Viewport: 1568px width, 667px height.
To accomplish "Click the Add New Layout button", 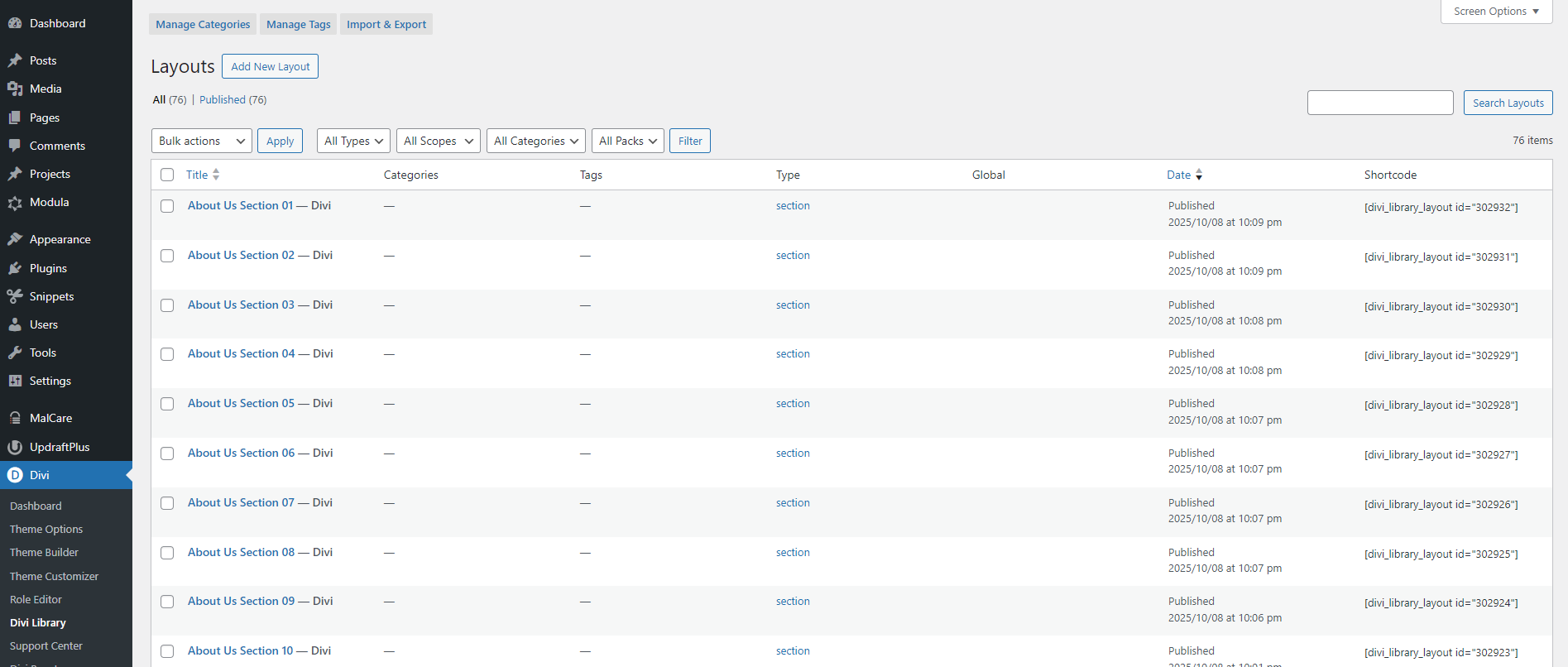I will click(x=270, y=66).
